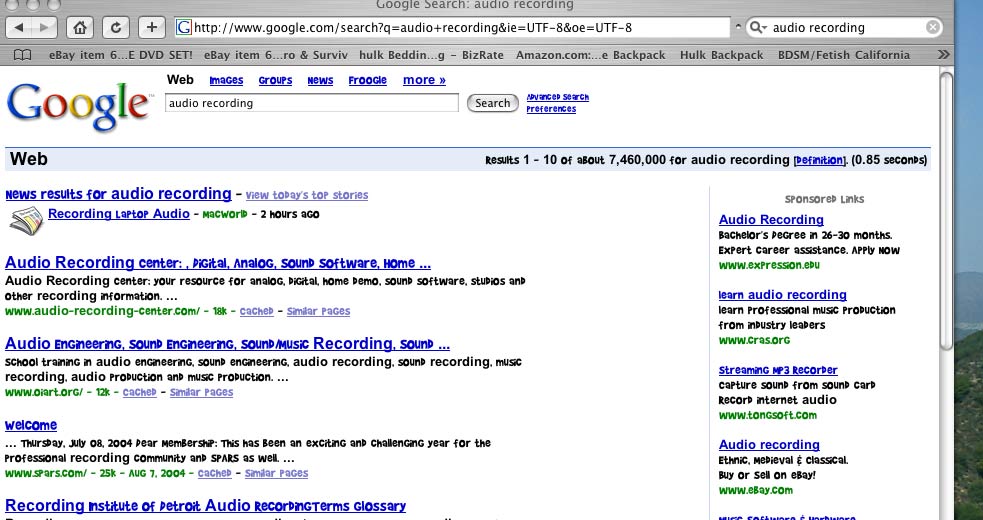Viewport: 983px width, 520px height.
Task: Click the vertical scrollbar thumb
Action: [946, 211]
